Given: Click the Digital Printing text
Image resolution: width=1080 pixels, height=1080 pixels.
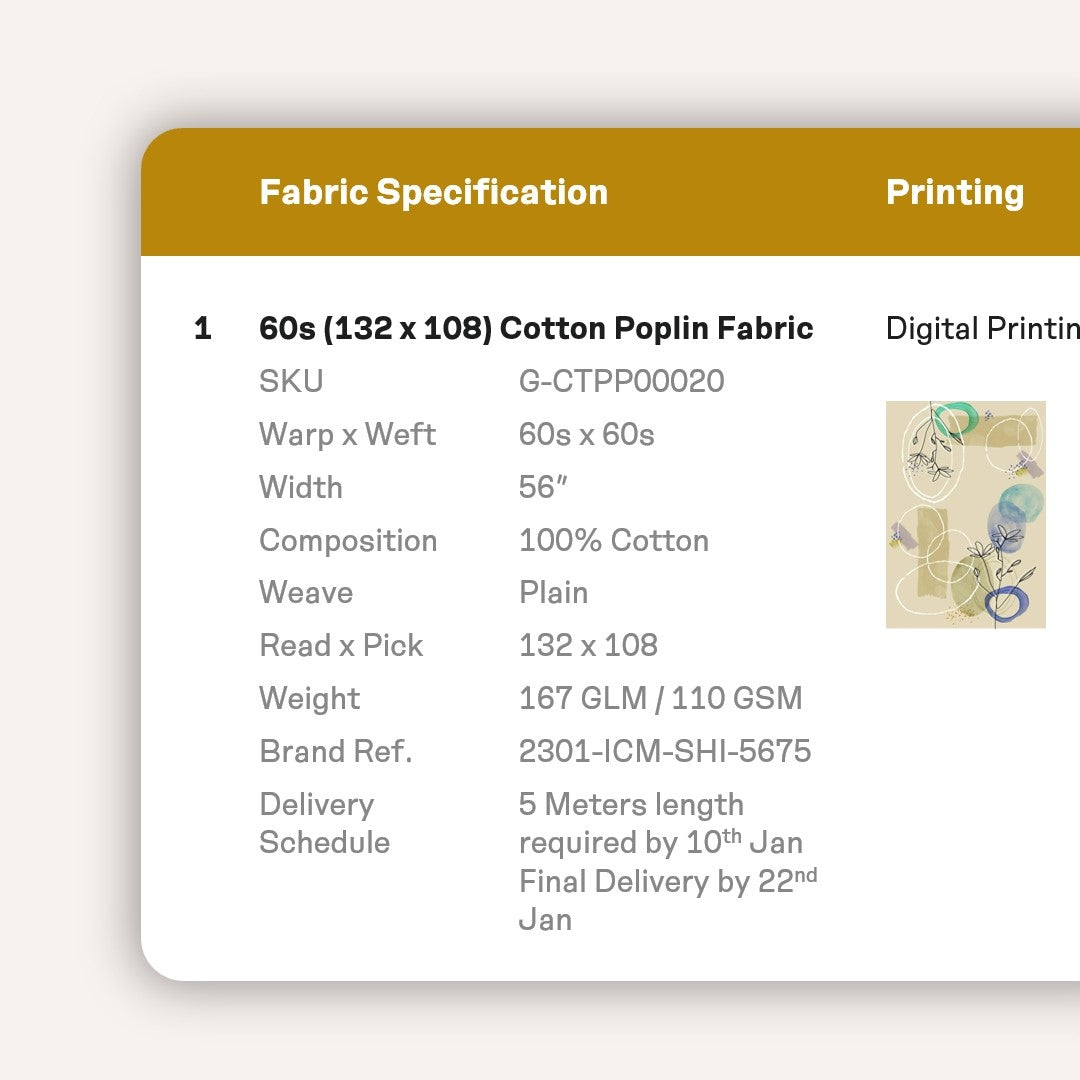Looking at the screenshot, I should coord(982,328).
